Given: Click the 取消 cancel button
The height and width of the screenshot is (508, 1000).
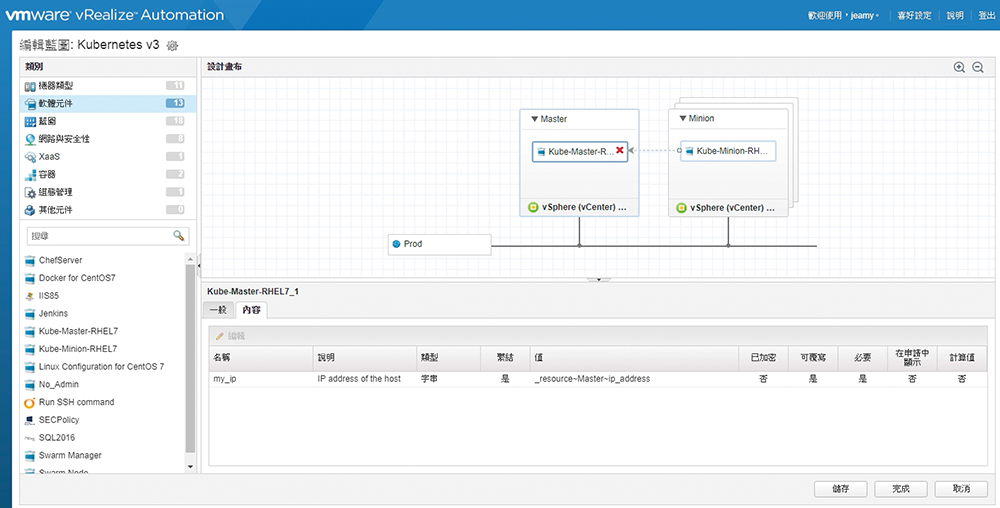Looking at the screenshot, I should [x=961, y=489].
